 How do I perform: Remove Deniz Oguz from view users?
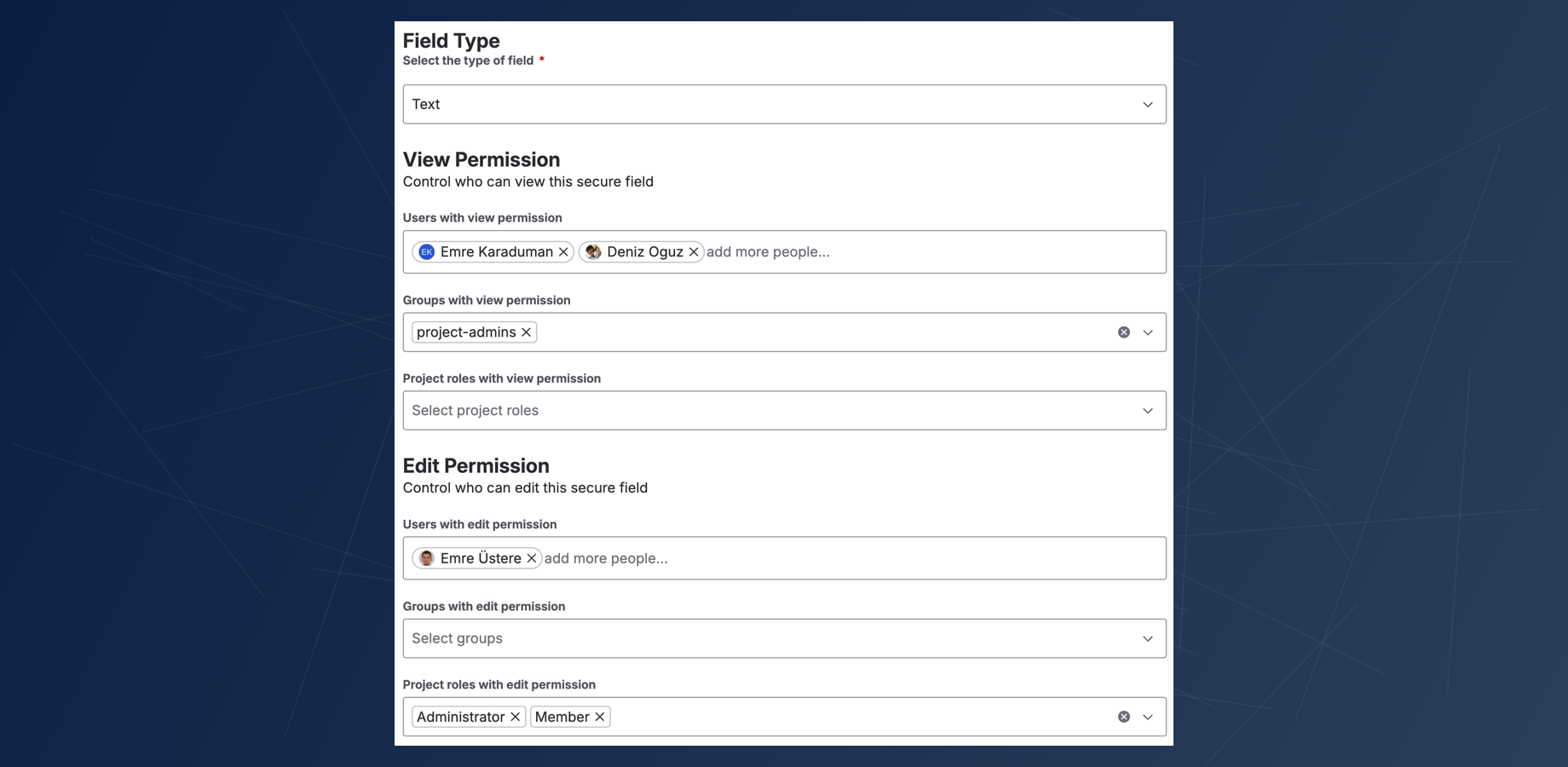click(x=694, y=252)
